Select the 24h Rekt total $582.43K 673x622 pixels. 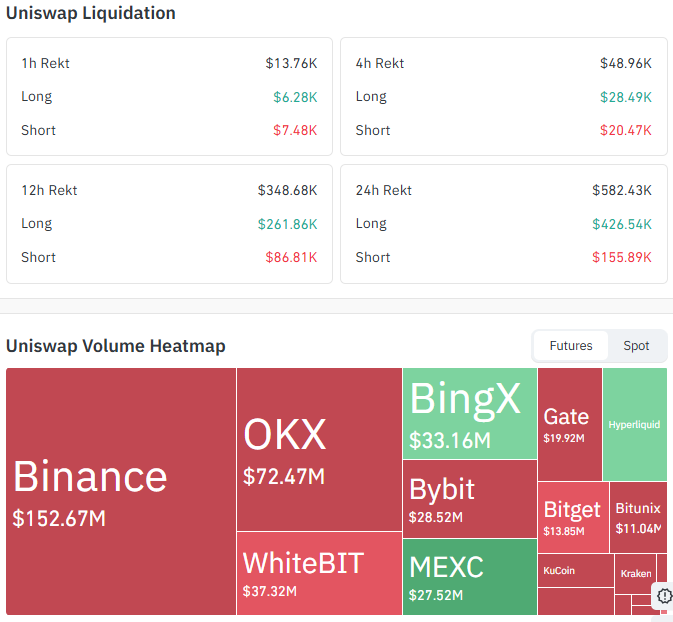pyautogui.click(x=622, y=190)
